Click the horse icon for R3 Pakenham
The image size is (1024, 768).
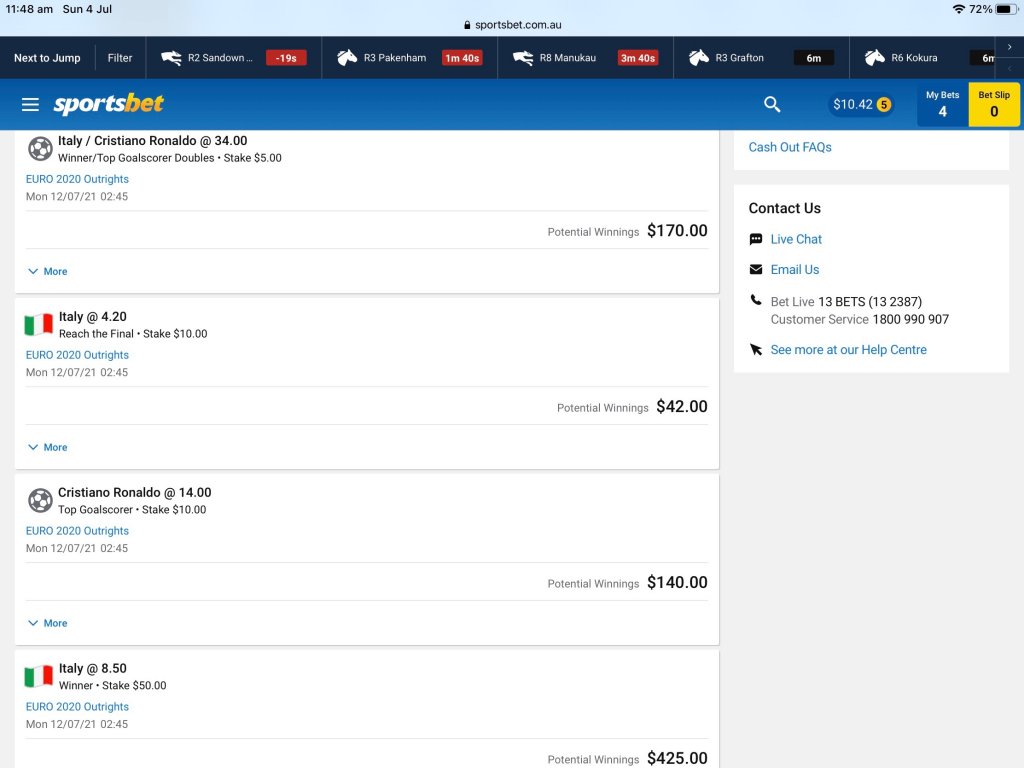tap(347, 58)
